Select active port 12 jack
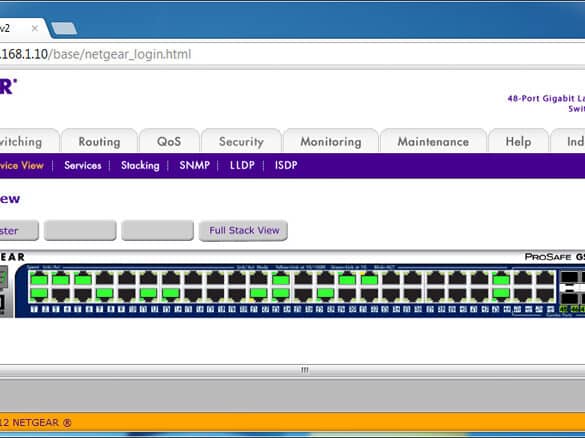The image size is (585, 438). (x=149, y=294)
